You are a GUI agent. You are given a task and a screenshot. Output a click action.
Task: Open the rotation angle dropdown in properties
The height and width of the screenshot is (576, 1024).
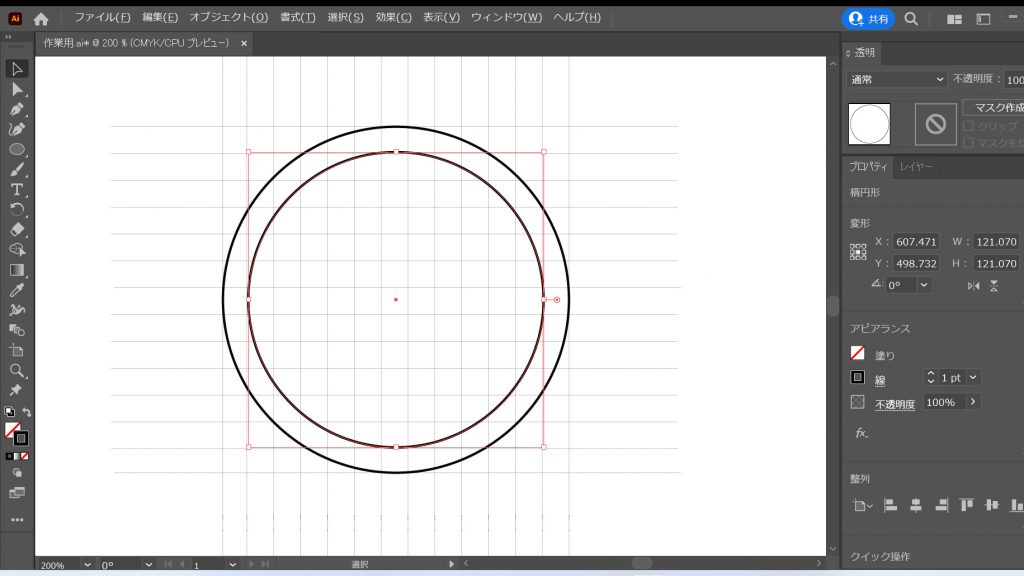(x=923, y=285)
